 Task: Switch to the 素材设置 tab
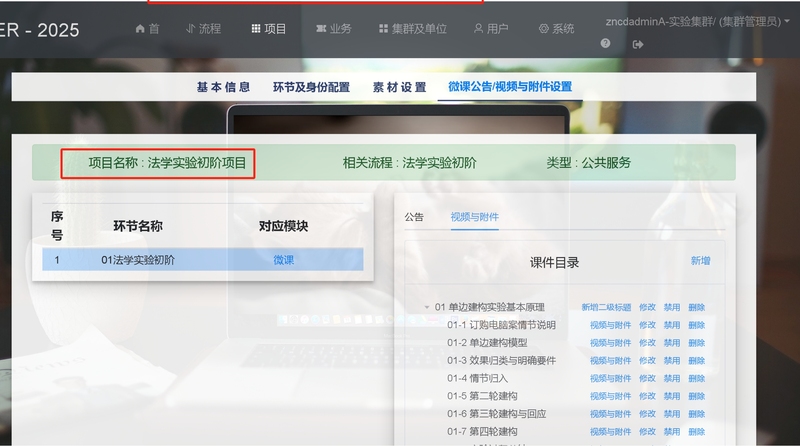[x=399, y=87]
